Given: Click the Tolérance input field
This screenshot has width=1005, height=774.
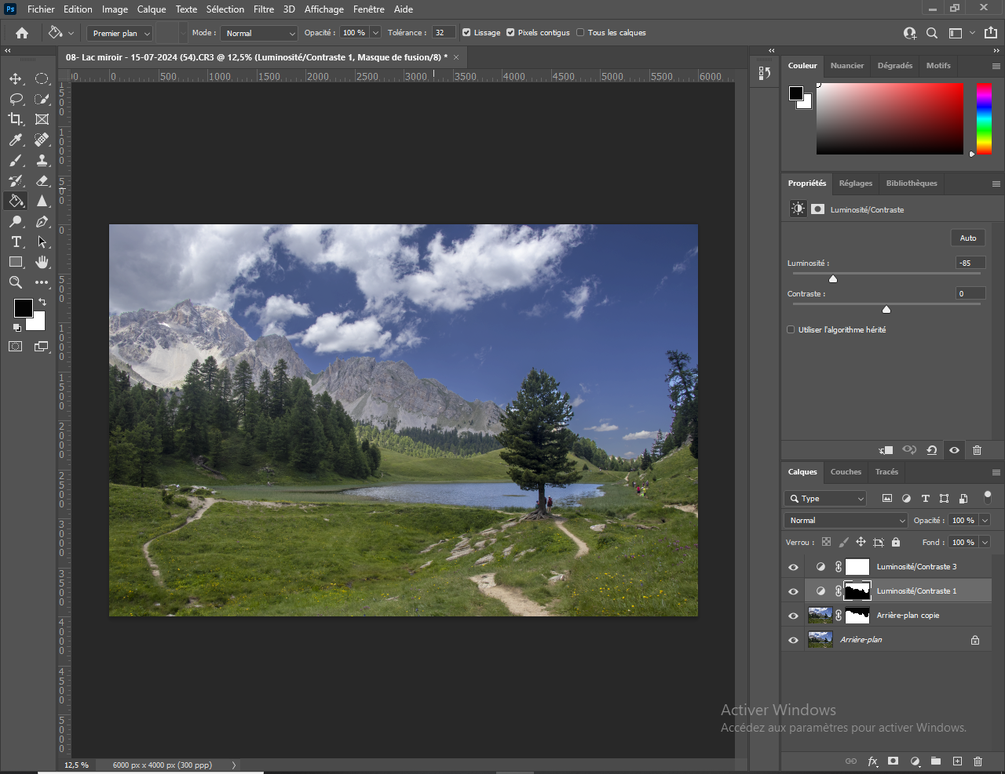Looking at the screenshot, I should (444, 33).
